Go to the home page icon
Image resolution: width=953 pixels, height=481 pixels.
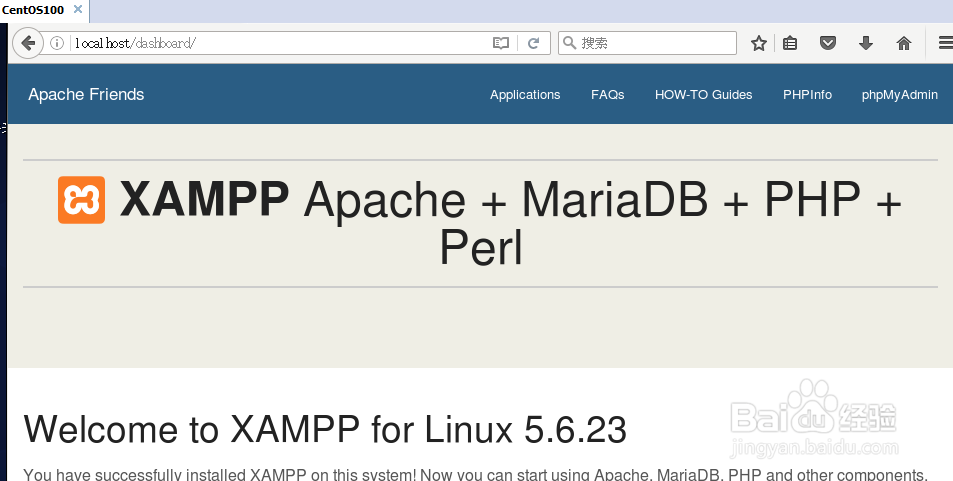click(x=904, y=43)
